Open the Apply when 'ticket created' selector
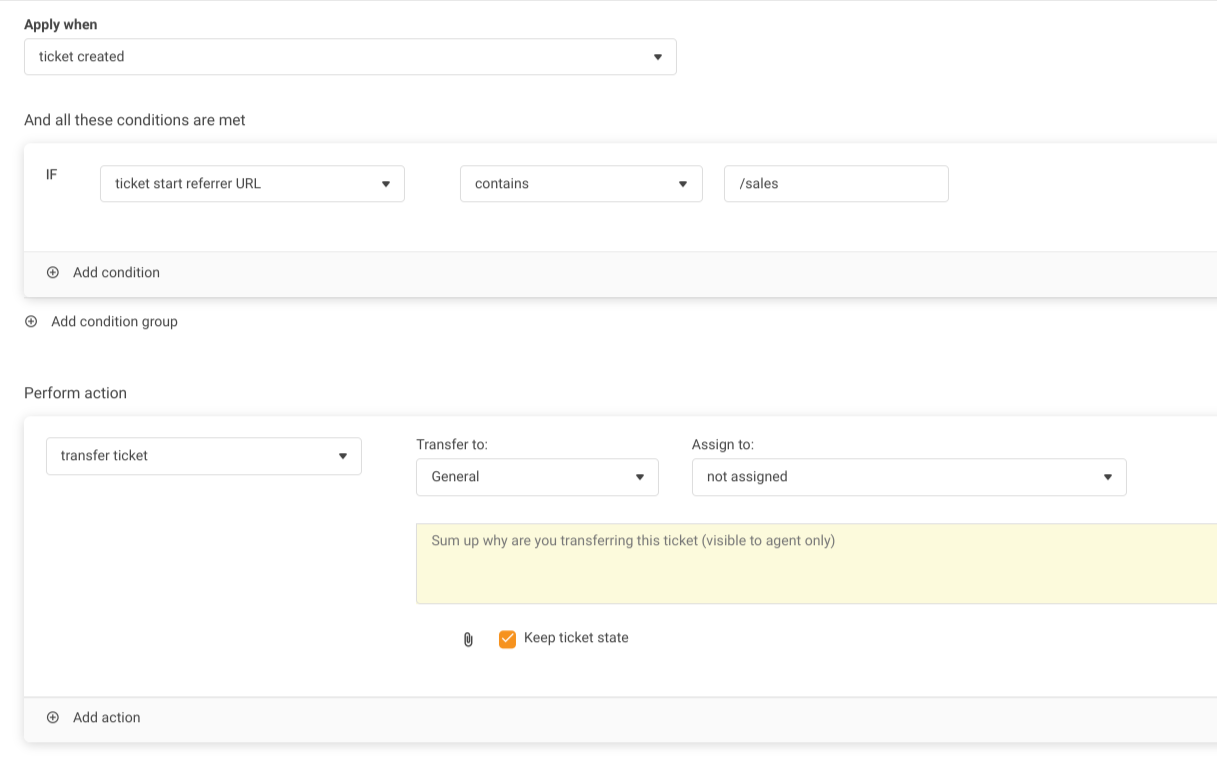This screenshot has height=780, width=1217. [350, 57]
